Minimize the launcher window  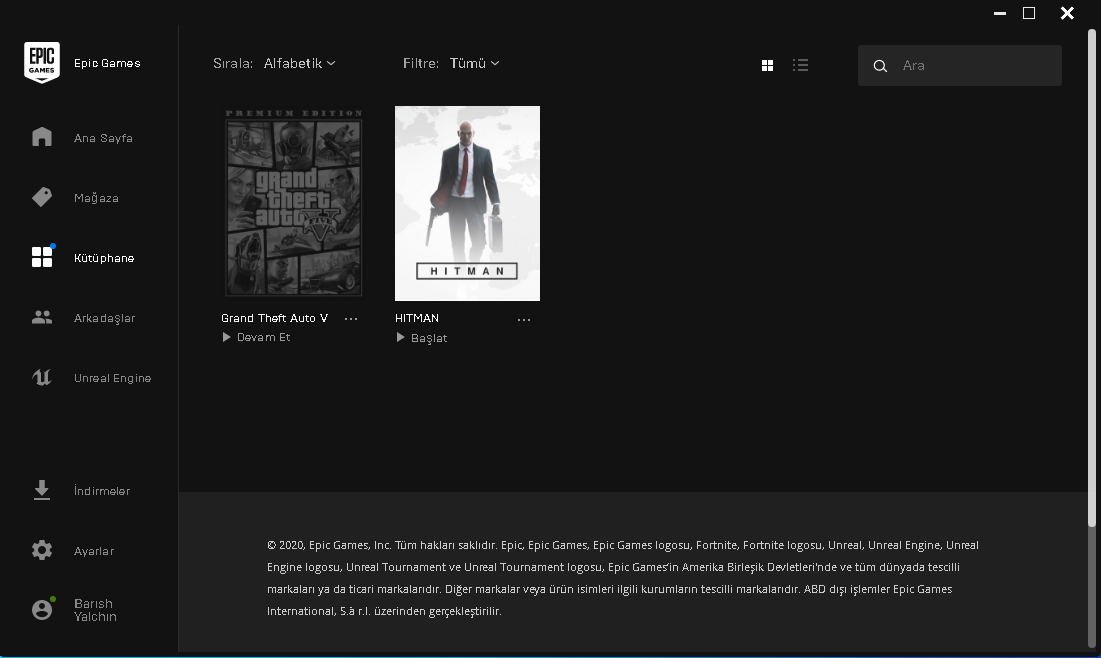(x=1000, y=13)
